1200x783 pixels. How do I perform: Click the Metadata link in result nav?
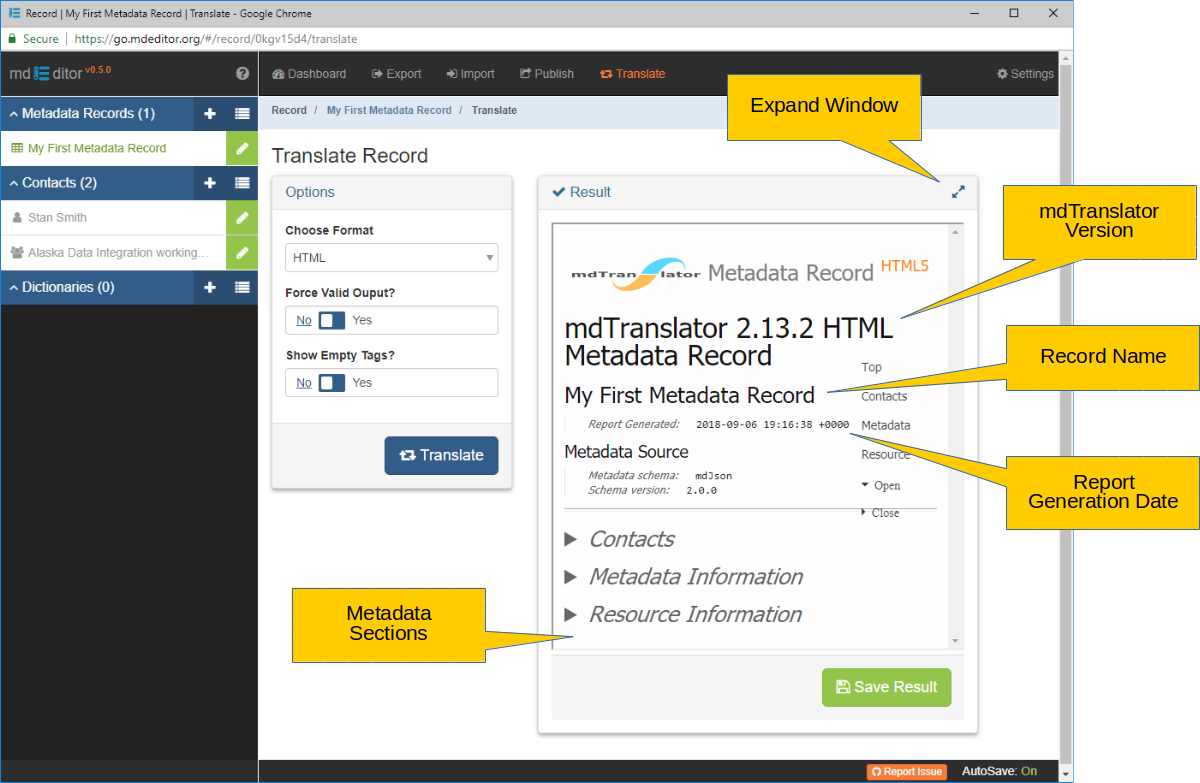[x=886, y=425]
